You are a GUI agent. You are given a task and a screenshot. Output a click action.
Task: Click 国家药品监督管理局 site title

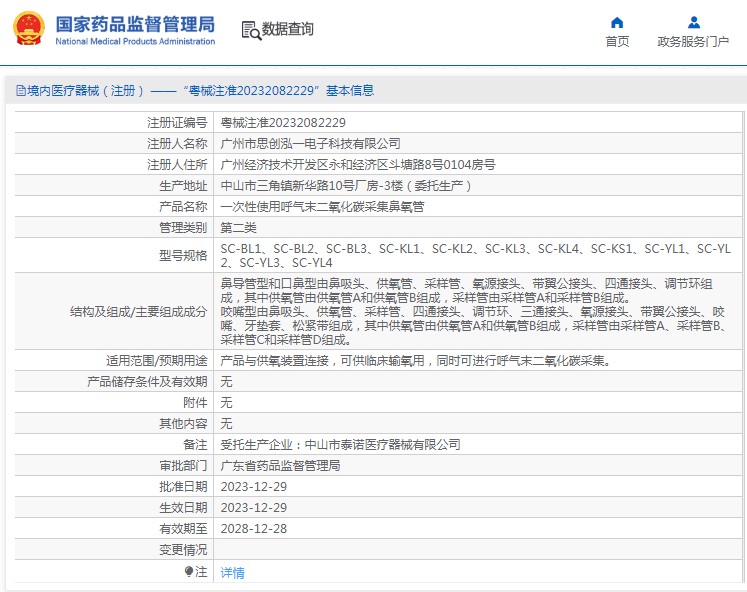tap(135, 24)
